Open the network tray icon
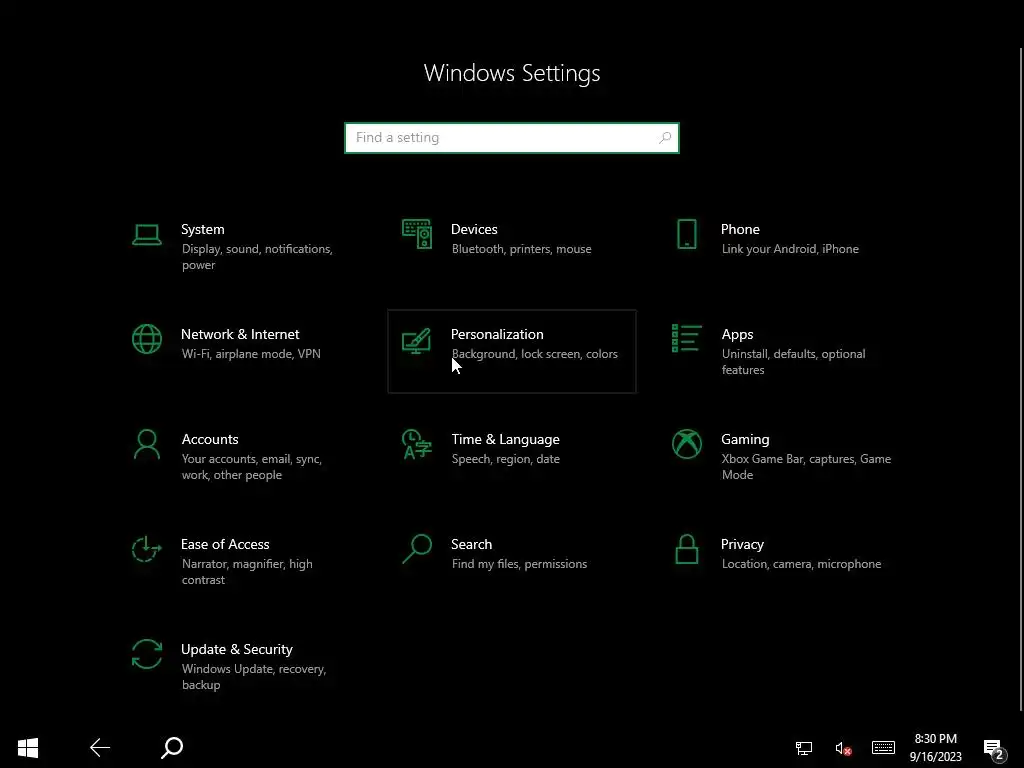1024x768 pixels. [x=804, y=748]
